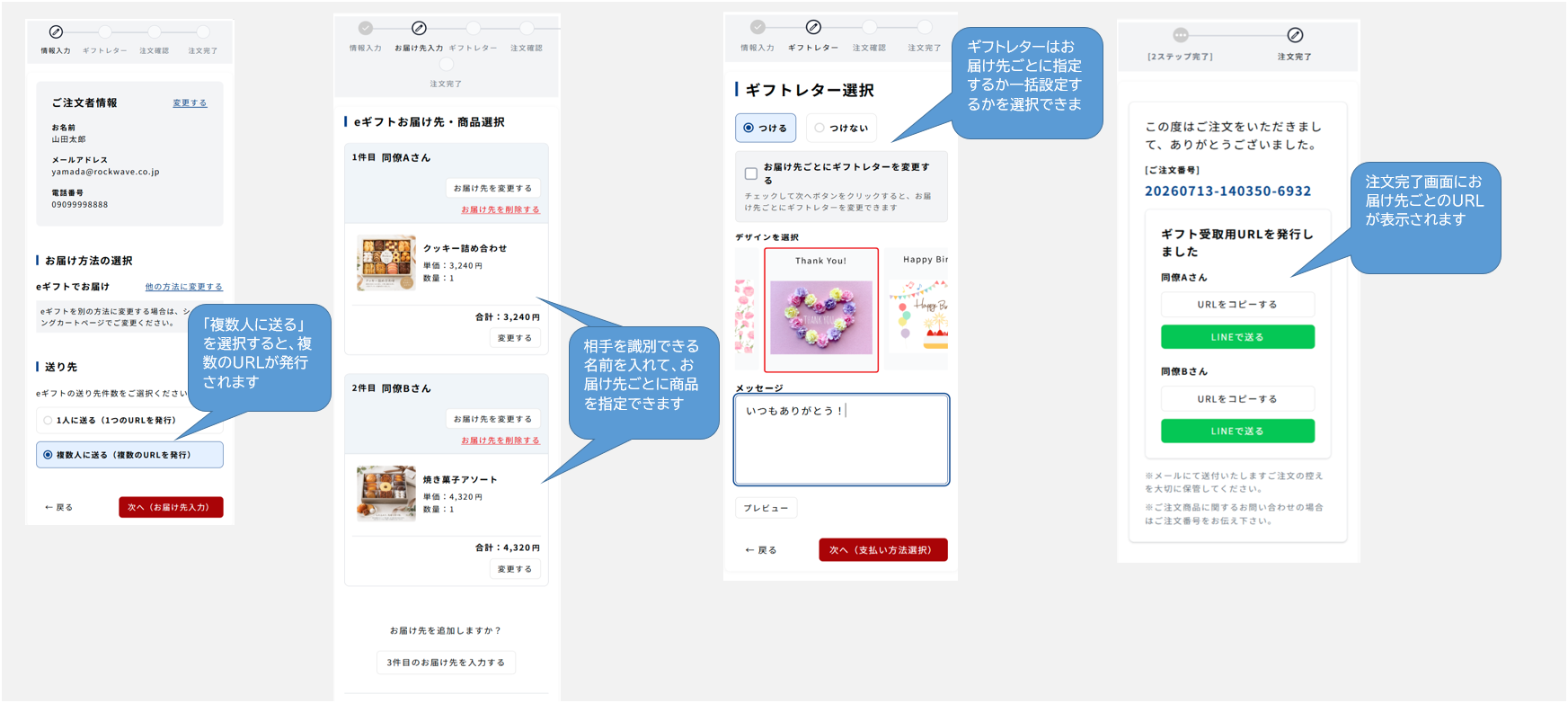Viewport: 1568px width, 703px height.
Task: Choose the つけない gift letter option
Action: 841,128
